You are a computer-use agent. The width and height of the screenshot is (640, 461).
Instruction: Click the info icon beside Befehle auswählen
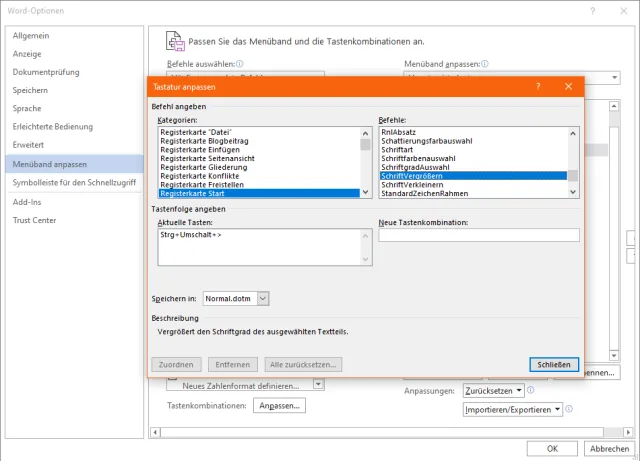pos(240,64)
